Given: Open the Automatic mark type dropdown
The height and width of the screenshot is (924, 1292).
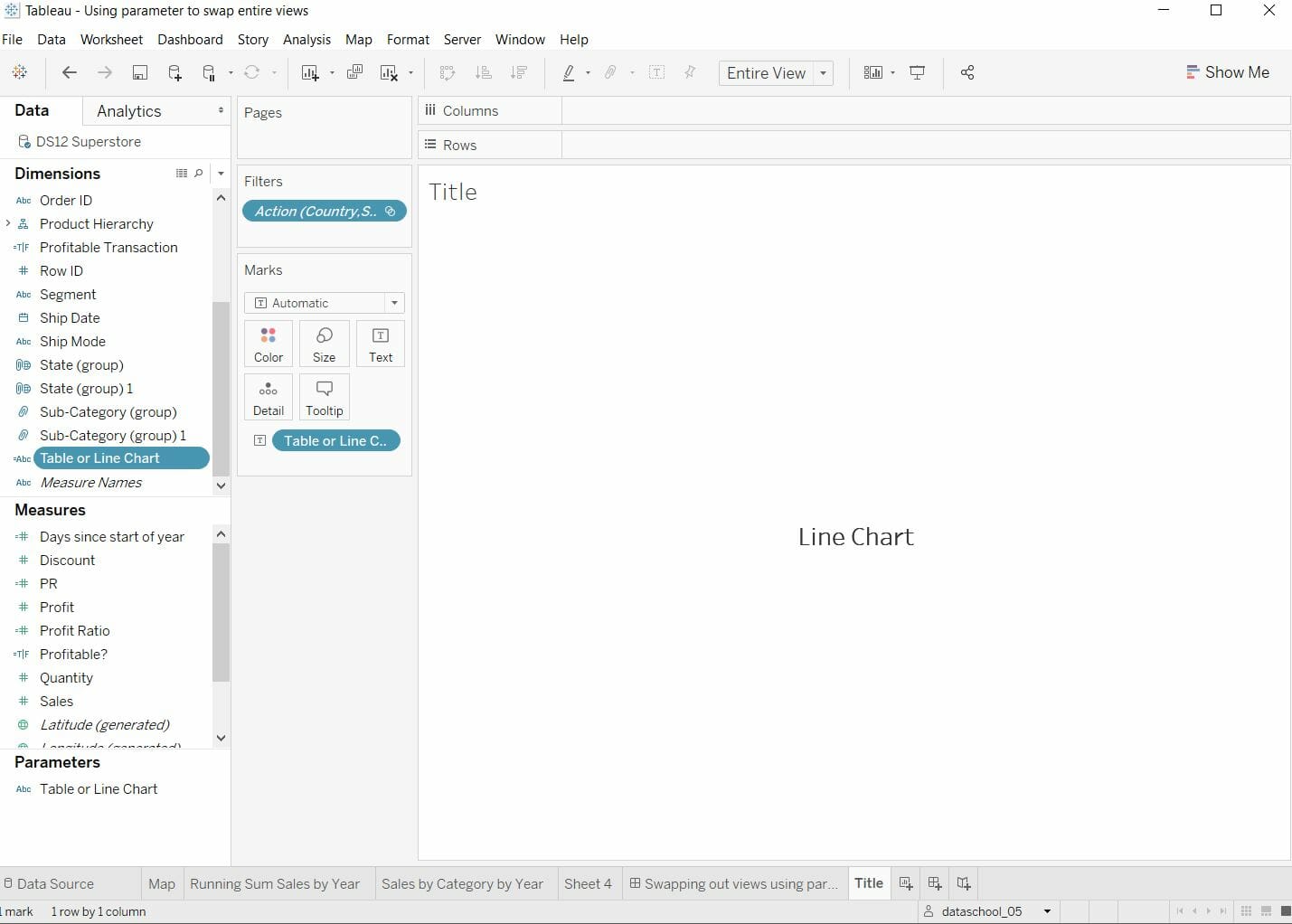Looking at the screenshot, I should tap(394, 303).
